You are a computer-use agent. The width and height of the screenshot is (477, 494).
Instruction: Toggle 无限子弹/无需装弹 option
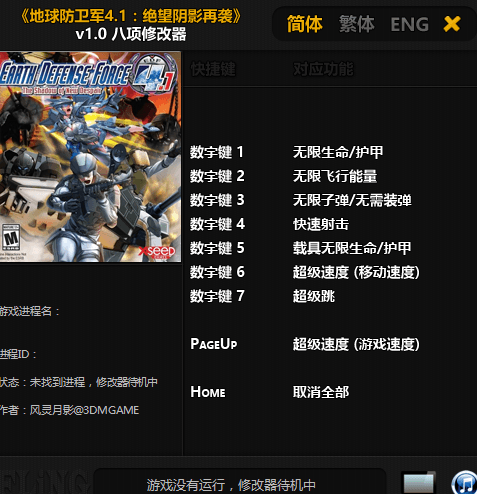pos(352,200)
